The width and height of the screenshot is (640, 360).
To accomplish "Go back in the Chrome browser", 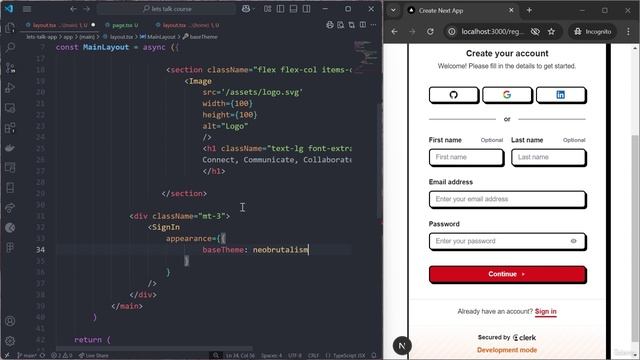I will 394,31.
